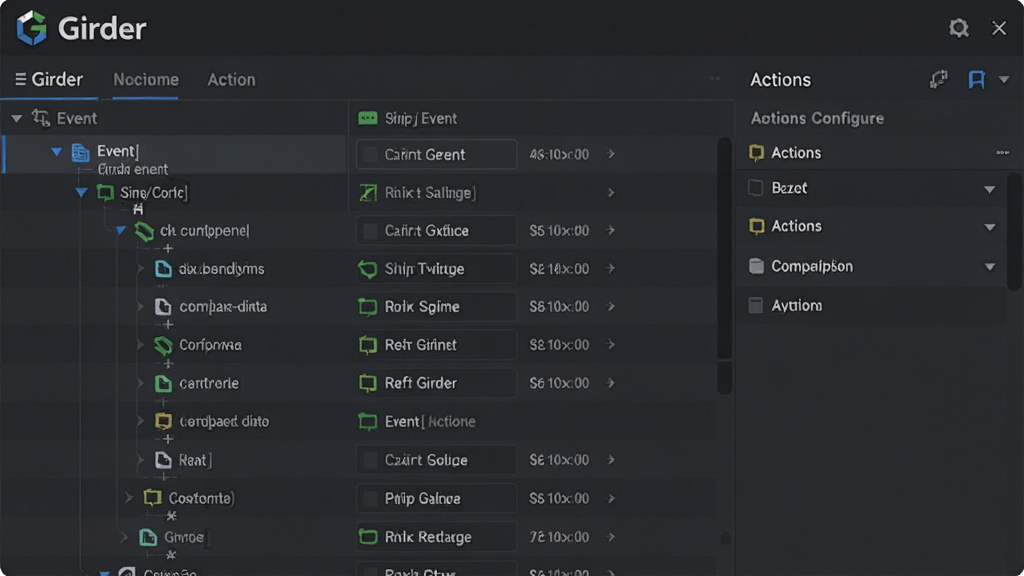Click the Actions Configure heading
This screenshot has width=1024, height=576.
817,118
